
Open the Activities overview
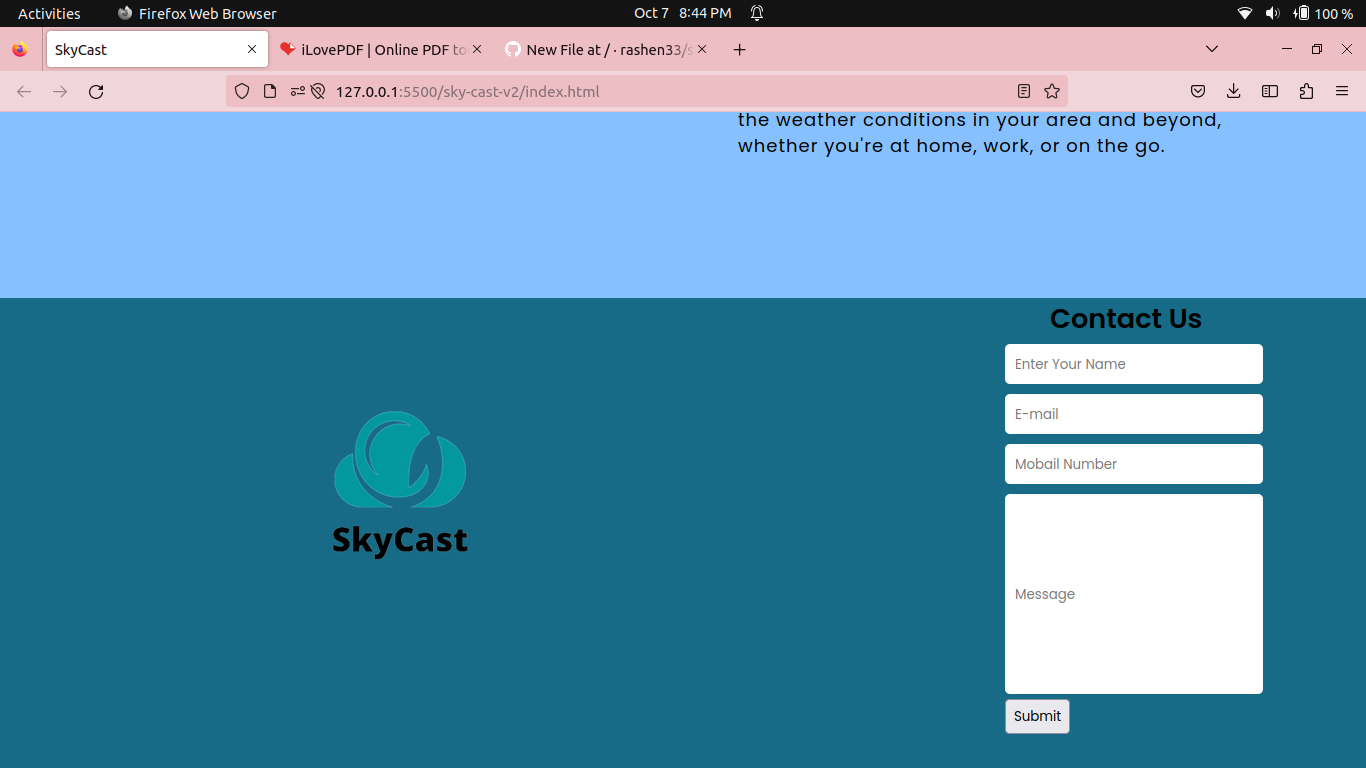(x=49, y=13)
